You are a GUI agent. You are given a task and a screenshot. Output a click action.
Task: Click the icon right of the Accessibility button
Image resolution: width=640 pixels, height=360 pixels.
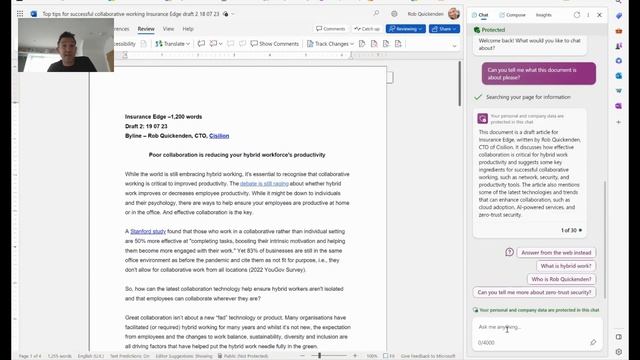click(144, 44)
